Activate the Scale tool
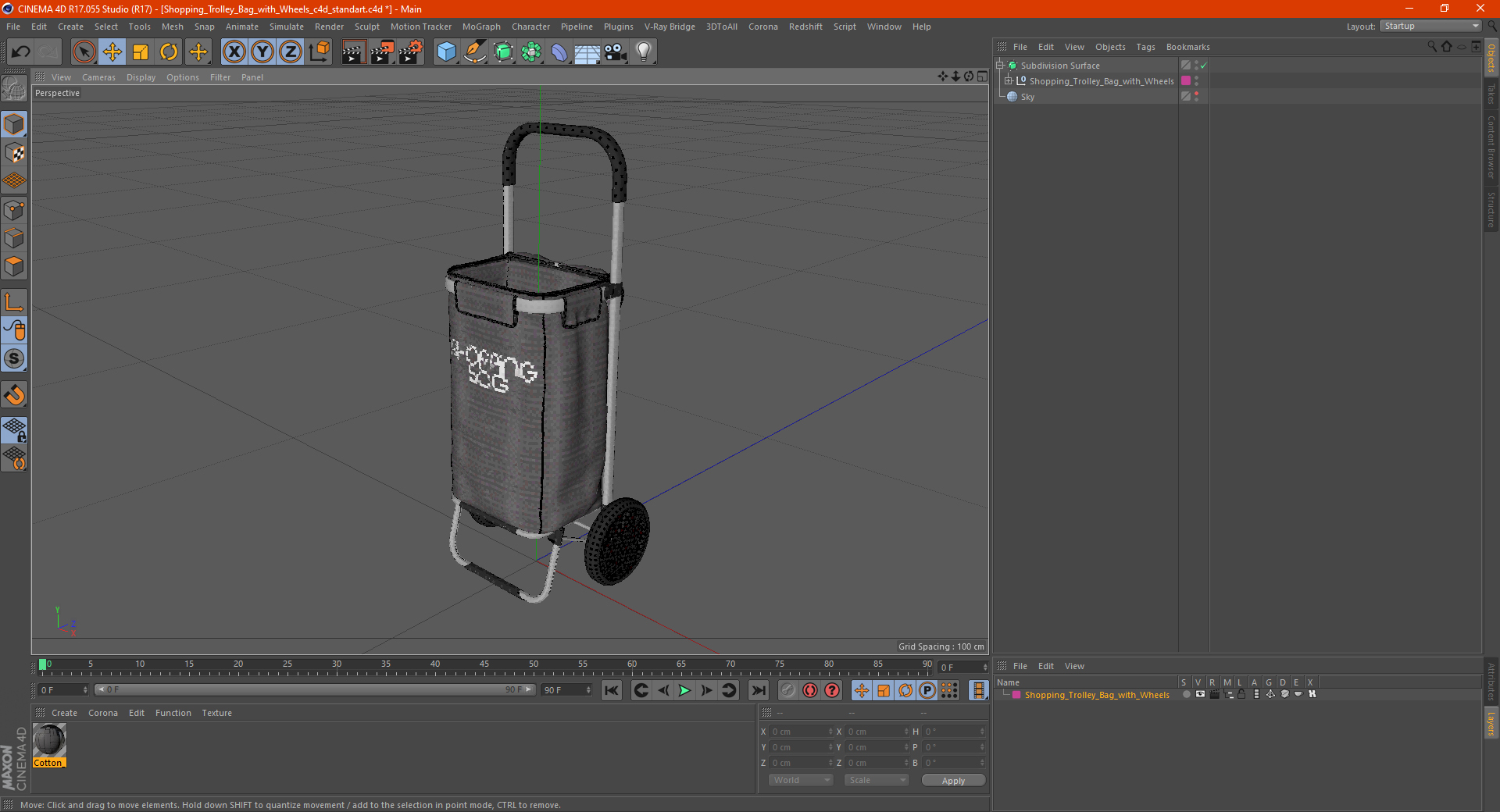The height and width of the screenshot is (812, 1500). [141, 52]
